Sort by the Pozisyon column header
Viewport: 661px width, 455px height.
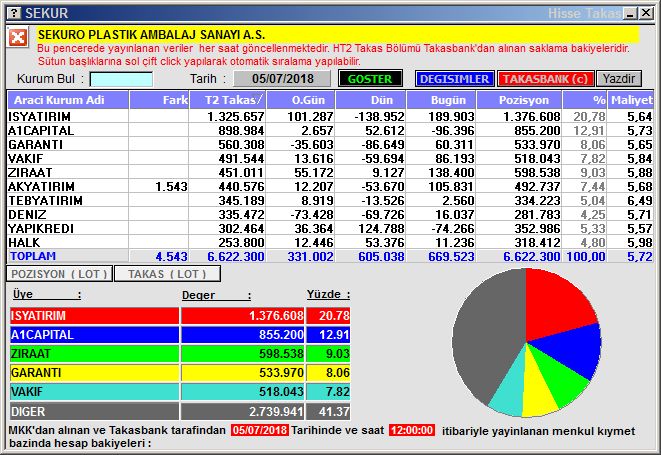tap(523, 100)
